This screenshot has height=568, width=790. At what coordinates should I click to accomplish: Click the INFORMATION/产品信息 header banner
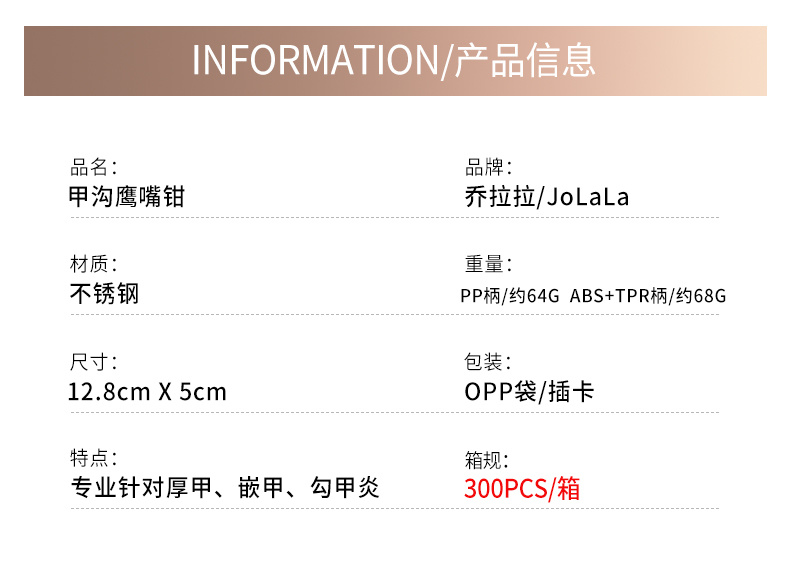pos(394,60)
